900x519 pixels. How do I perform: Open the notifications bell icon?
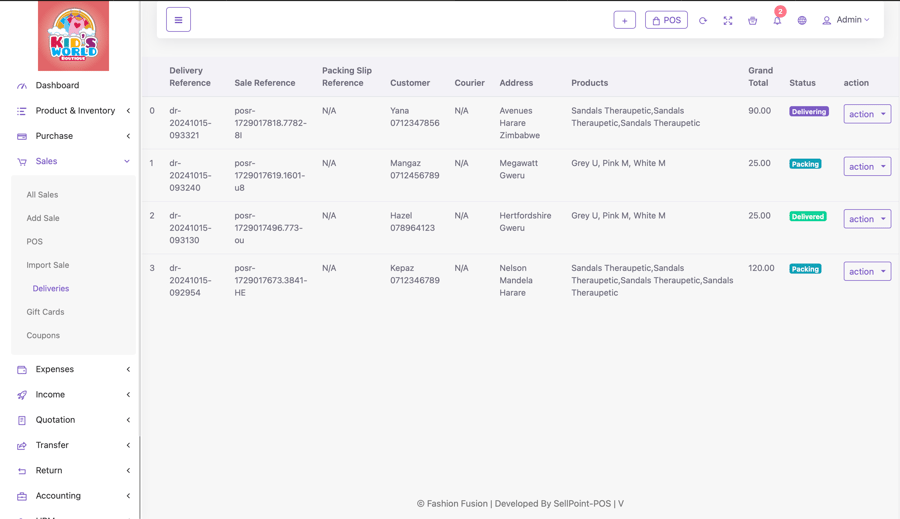click(777, 20)
